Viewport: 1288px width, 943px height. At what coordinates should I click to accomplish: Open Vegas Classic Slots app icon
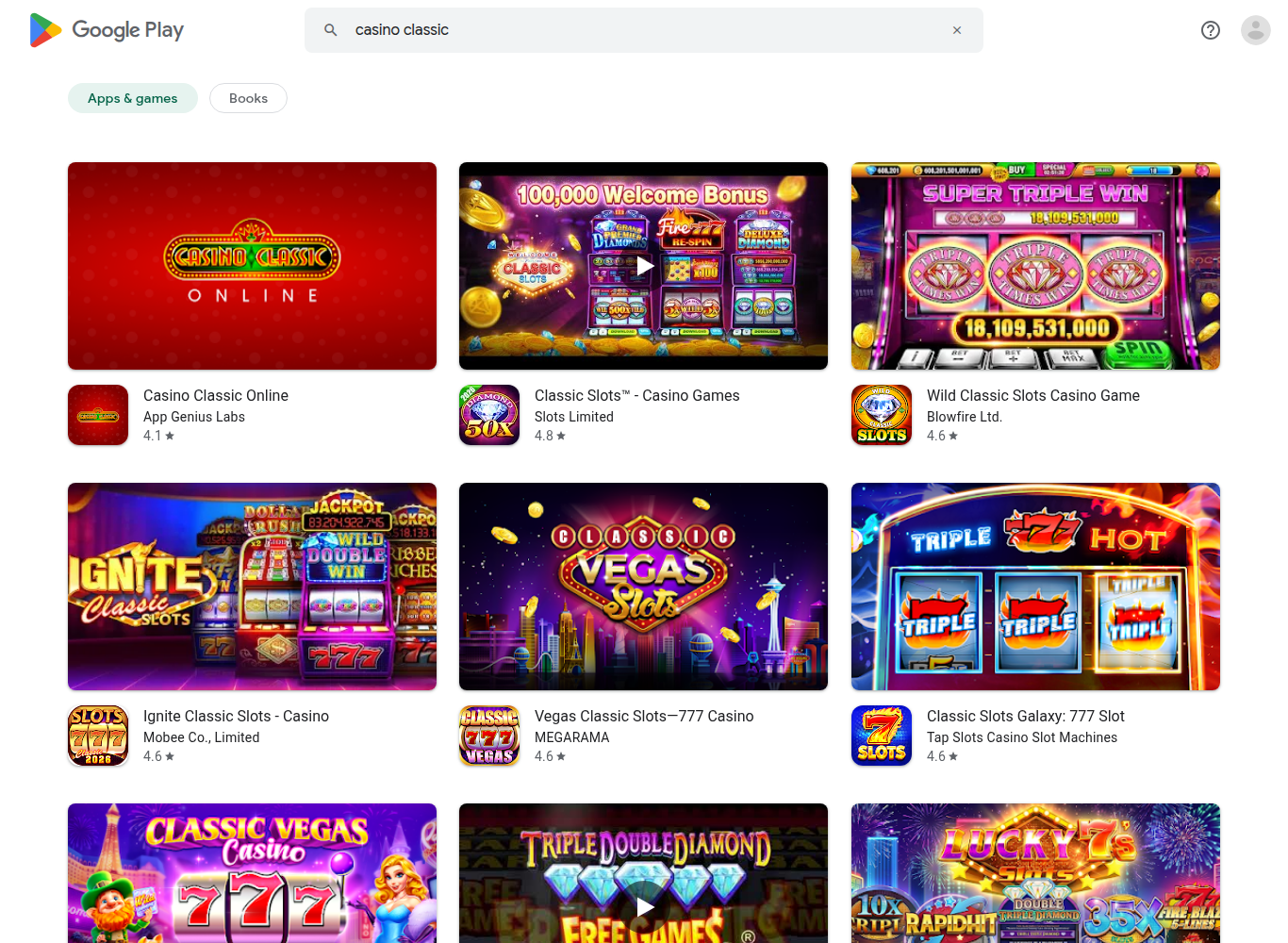pyautogui.click(x=489, y=736)
